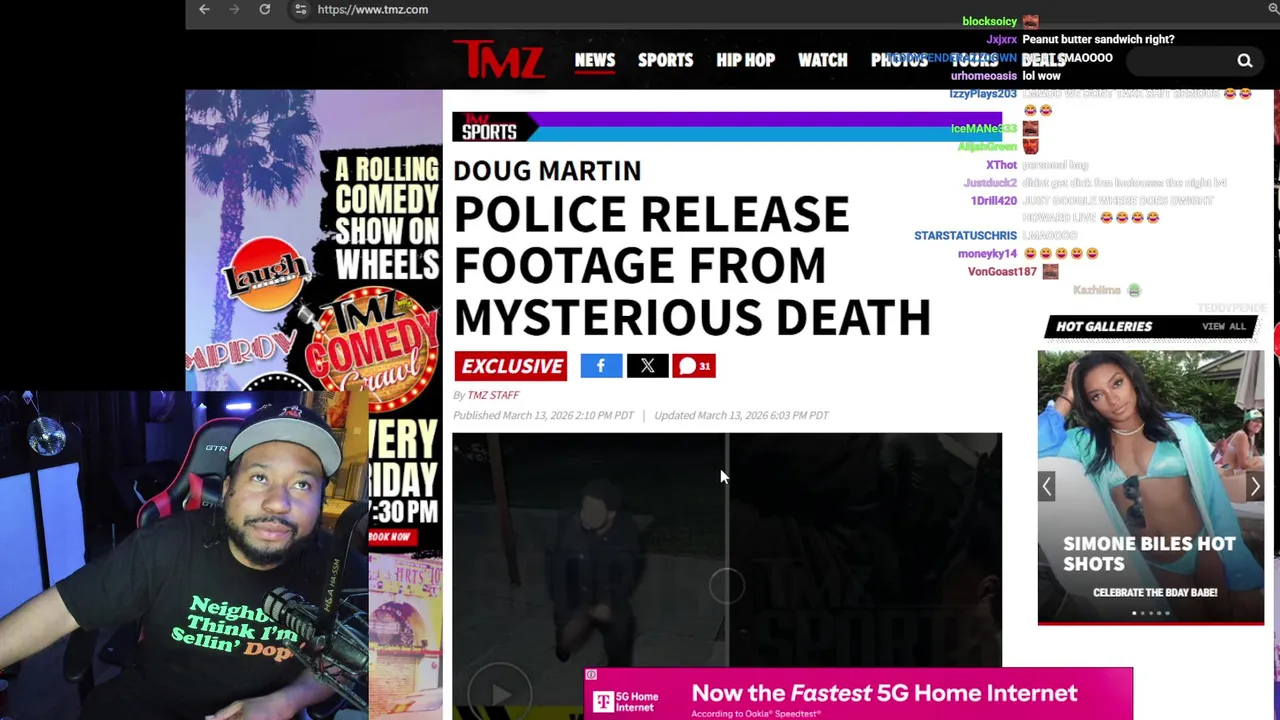Reload the page with the refresh icon
Screen dimensions: 1280x720
[265, 9]
